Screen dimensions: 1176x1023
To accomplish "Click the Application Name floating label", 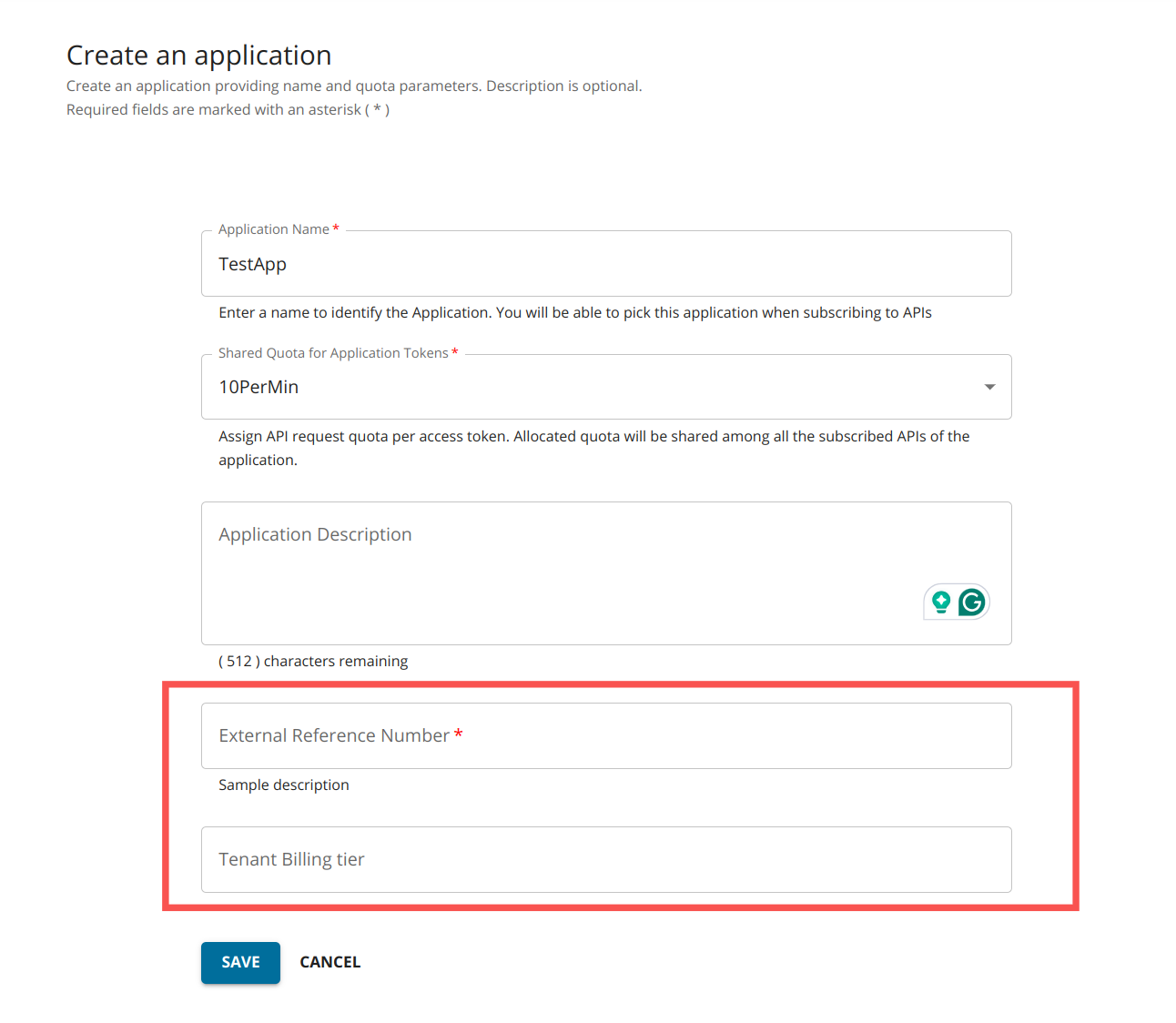I will (x=273, y=229).
